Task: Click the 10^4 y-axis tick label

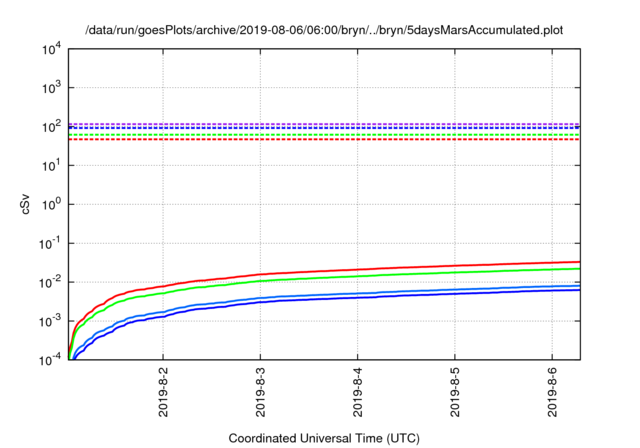Action: click(52, 49)
